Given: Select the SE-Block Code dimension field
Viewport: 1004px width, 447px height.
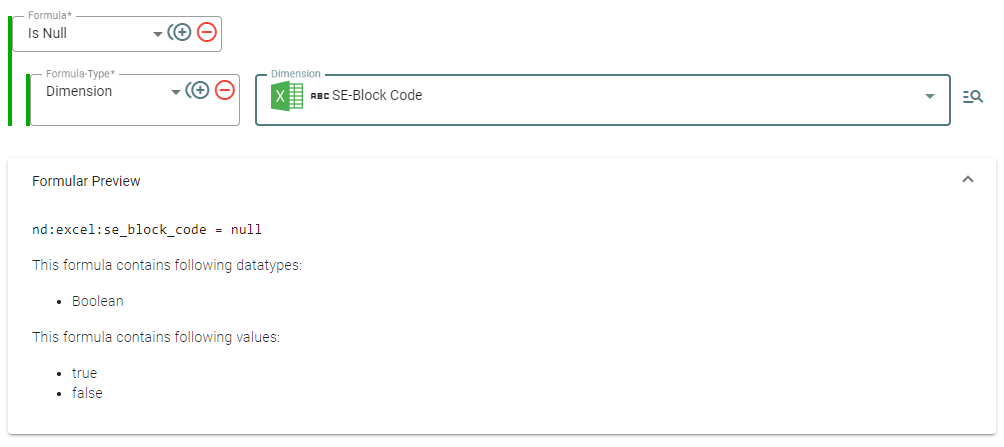Looking at the screenshot, I should click(x=603, y=101).
